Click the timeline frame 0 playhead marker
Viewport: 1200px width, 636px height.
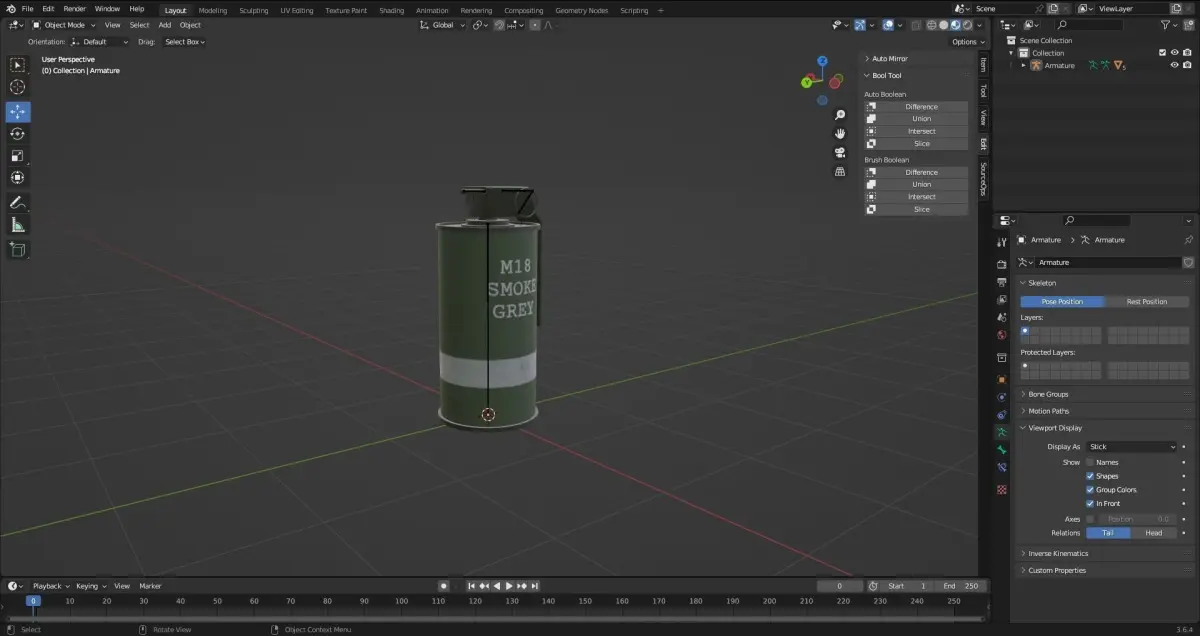click(x=32, y=601)
